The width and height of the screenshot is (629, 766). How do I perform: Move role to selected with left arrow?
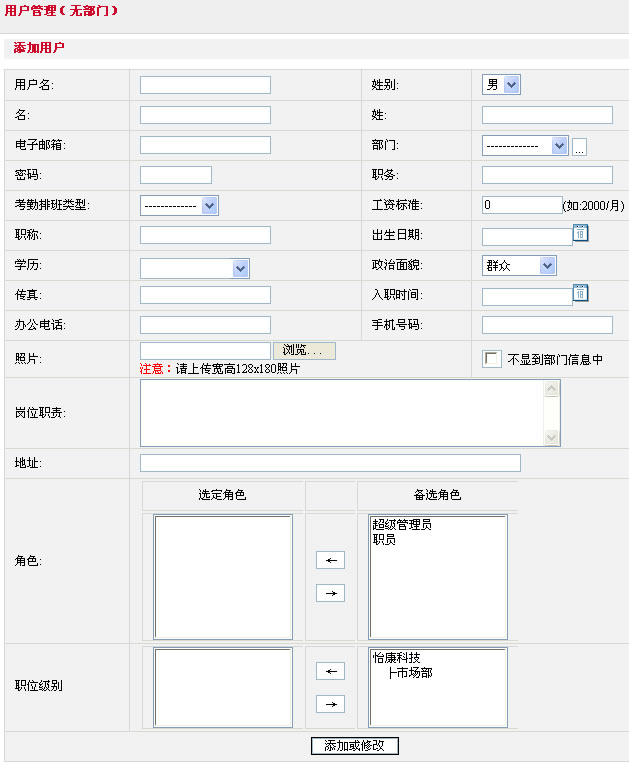(330, 560)
